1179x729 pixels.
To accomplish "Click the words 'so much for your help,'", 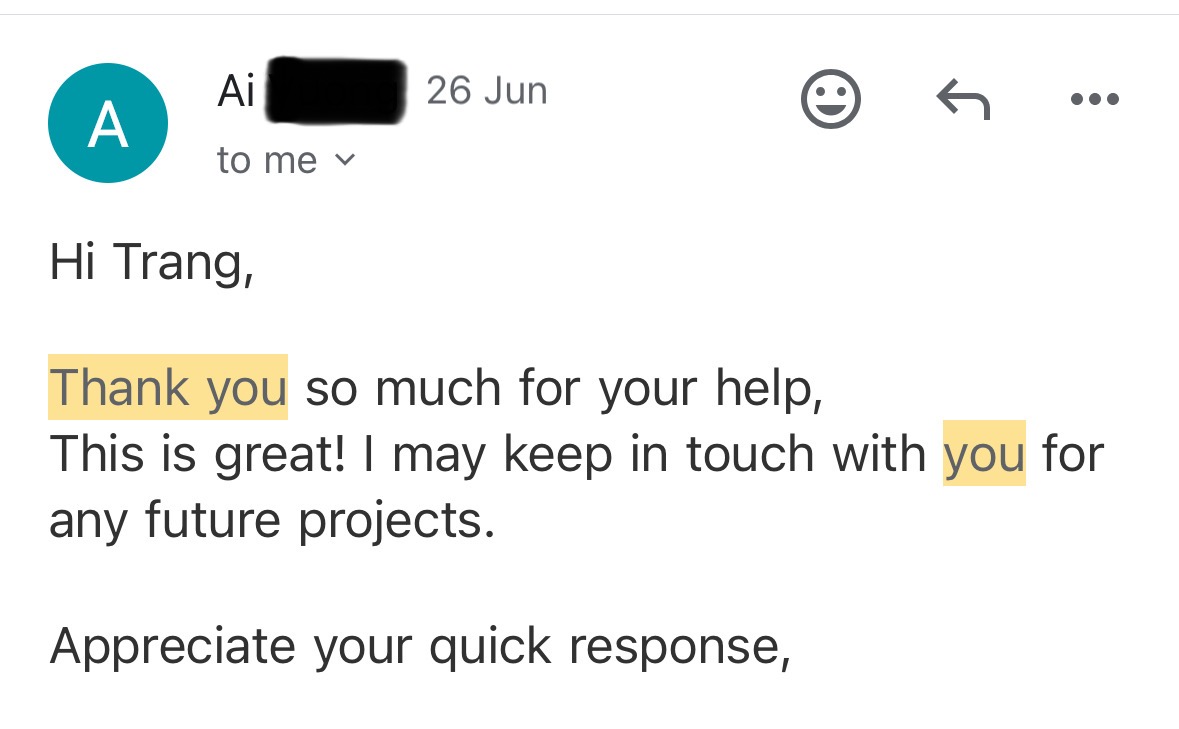I will click(564, 389).
